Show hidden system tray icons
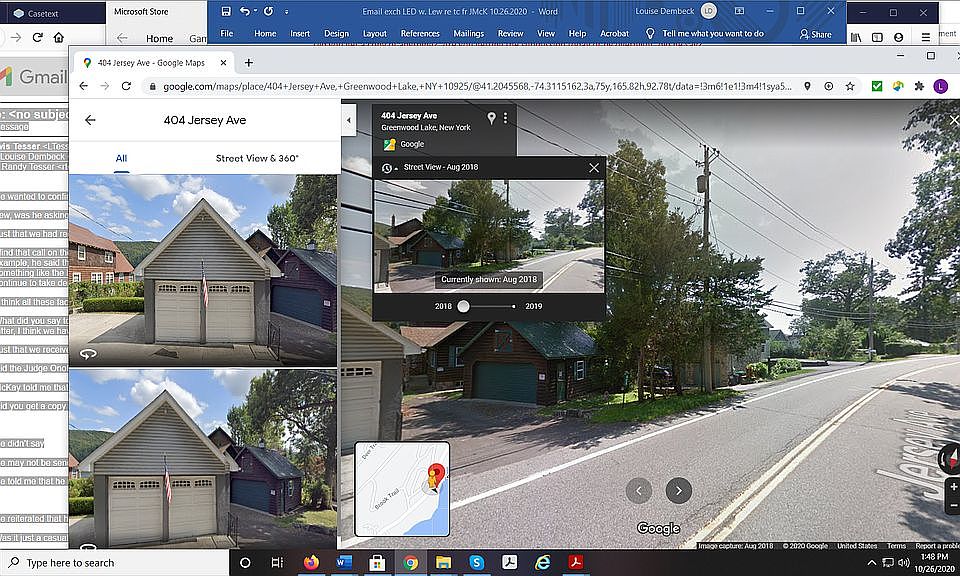This screenshot has width=960, height=576. pyautogui.click(x=872, y=563)
